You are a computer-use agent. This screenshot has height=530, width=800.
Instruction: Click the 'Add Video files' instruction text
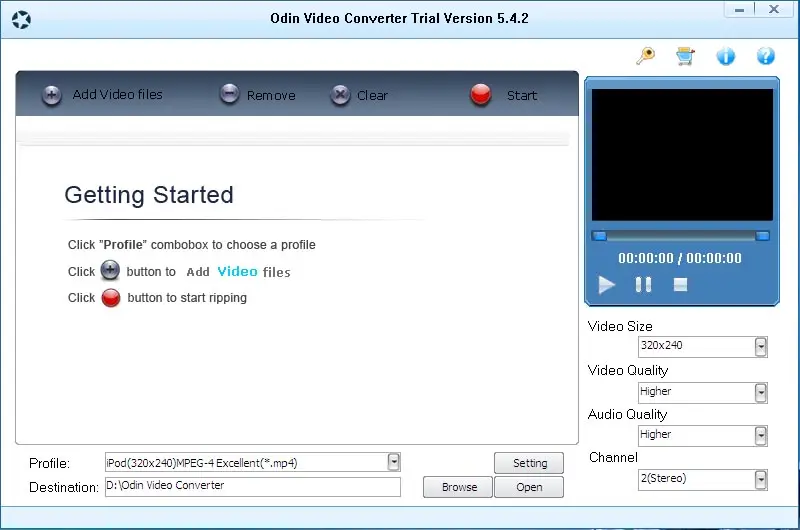pos(238,272)
